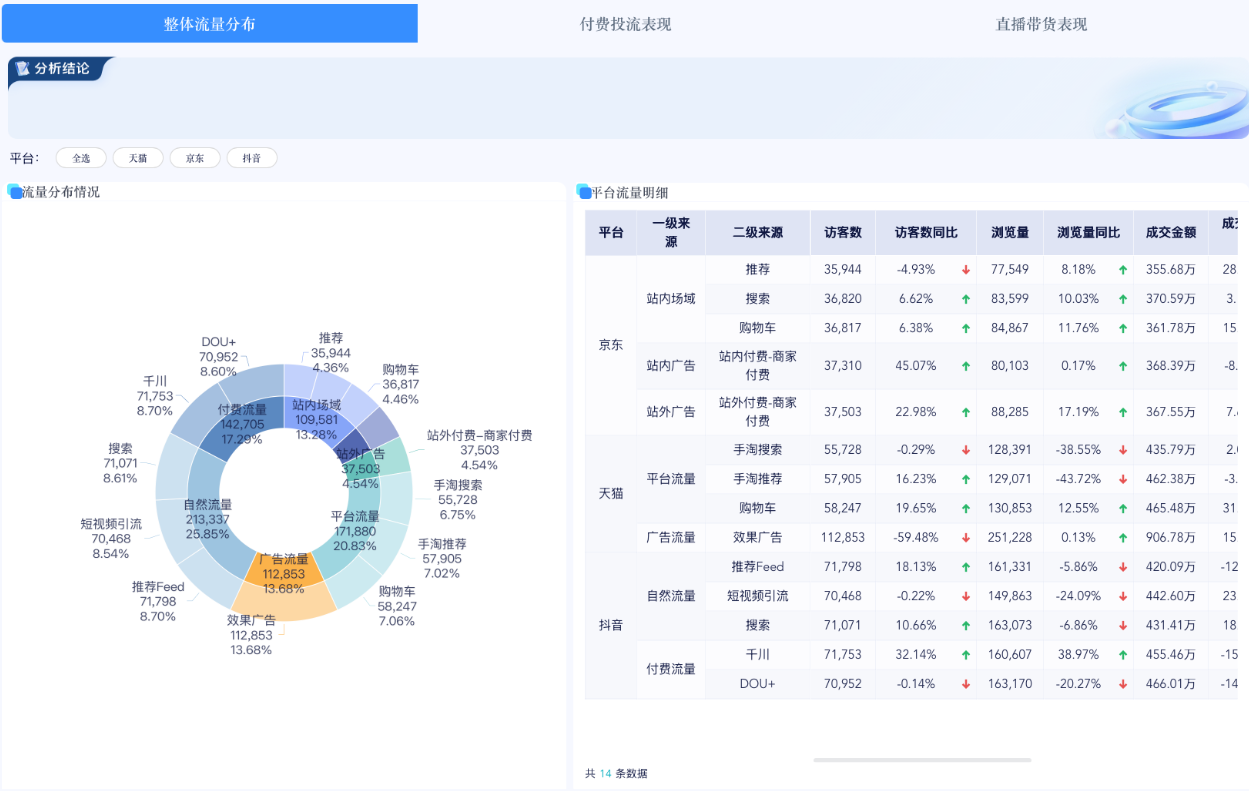Select the 整体流量分布 tab
The image size is (1249, 791).
(x=208, y=22)
